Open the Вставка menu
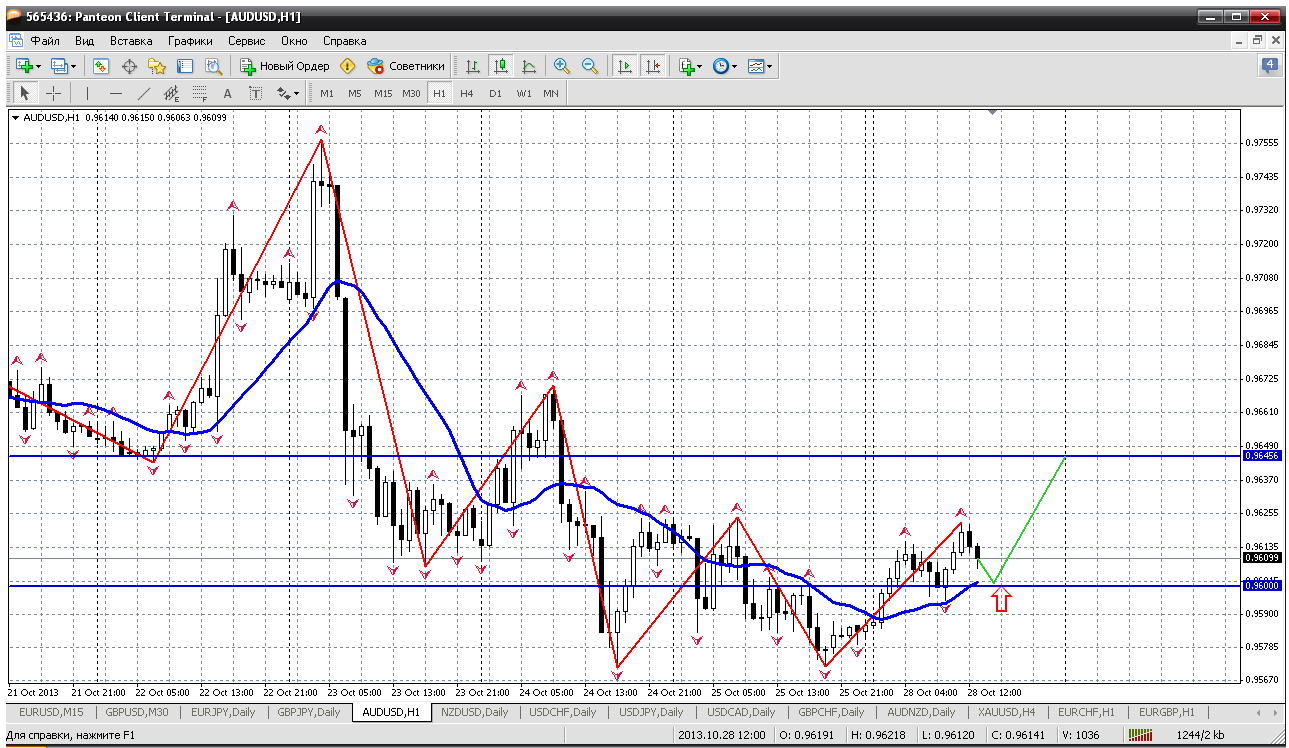 pyautogui.click(x=131, y=41)
